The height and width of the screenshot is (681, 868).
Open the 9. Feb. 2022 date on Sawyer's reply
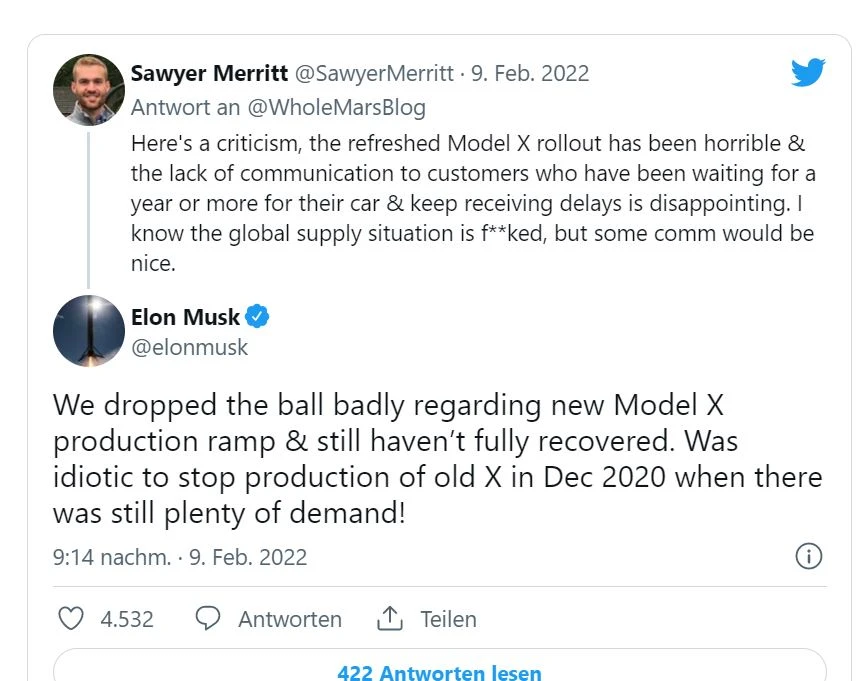coord(530,73)
